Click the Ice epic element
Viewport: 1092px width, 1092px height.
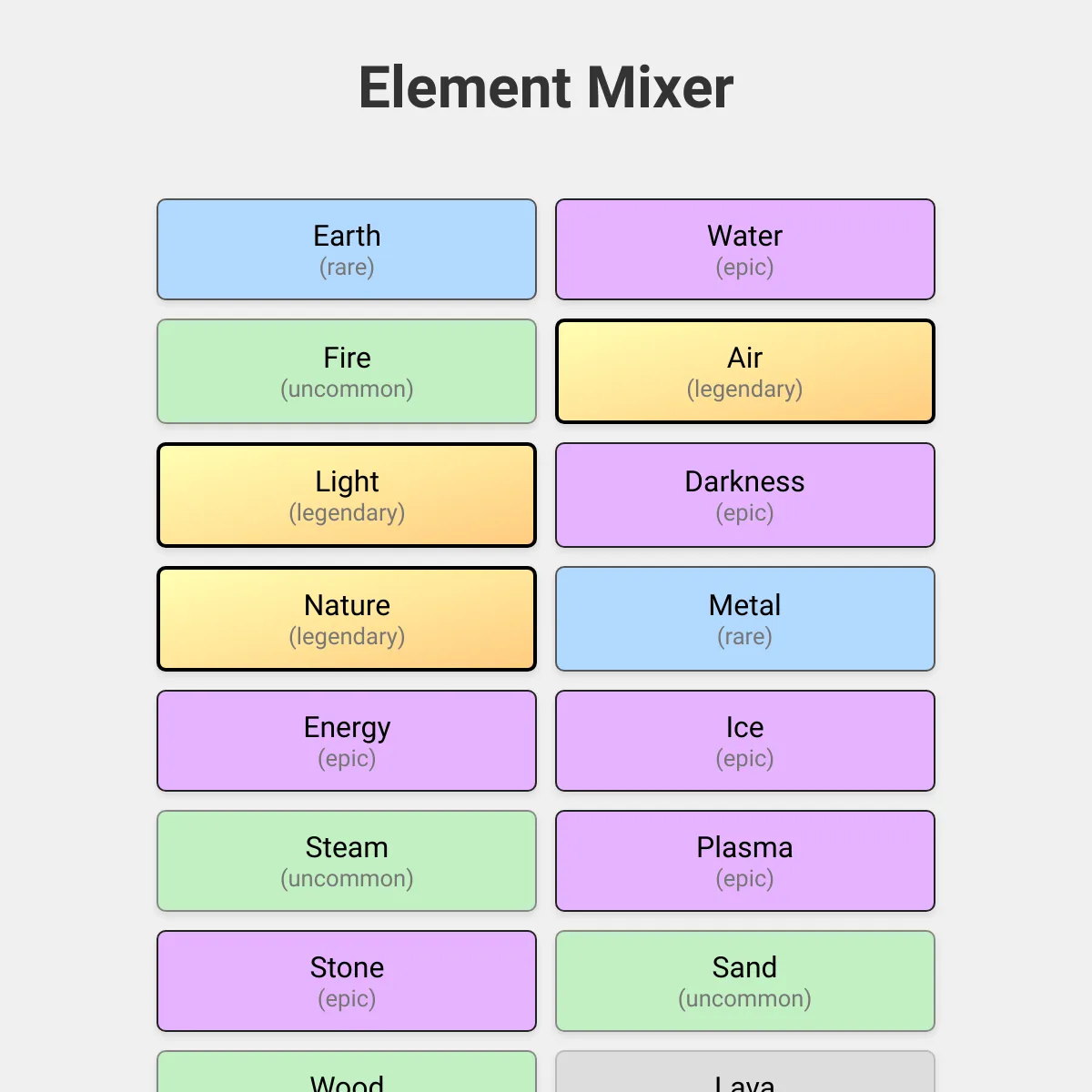[745, 741]
